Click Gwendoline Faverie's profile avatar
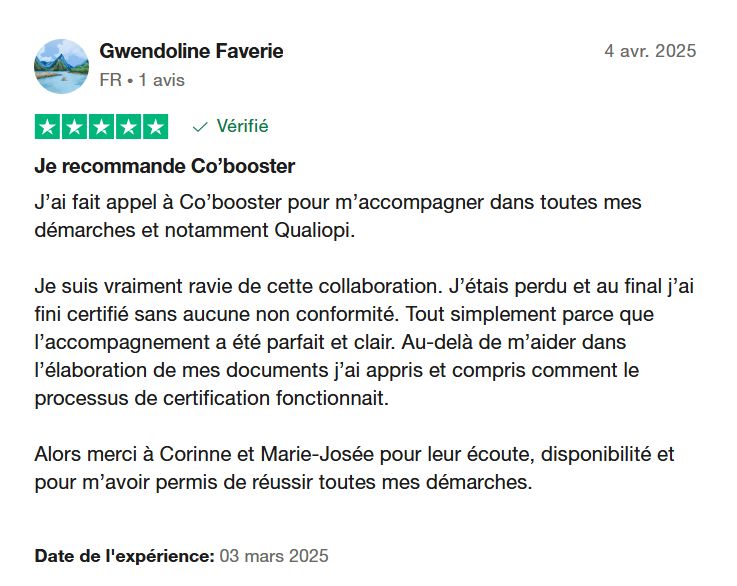Image resolution: width=737 pixels, height=586 pixels. [x=61, y=66]
